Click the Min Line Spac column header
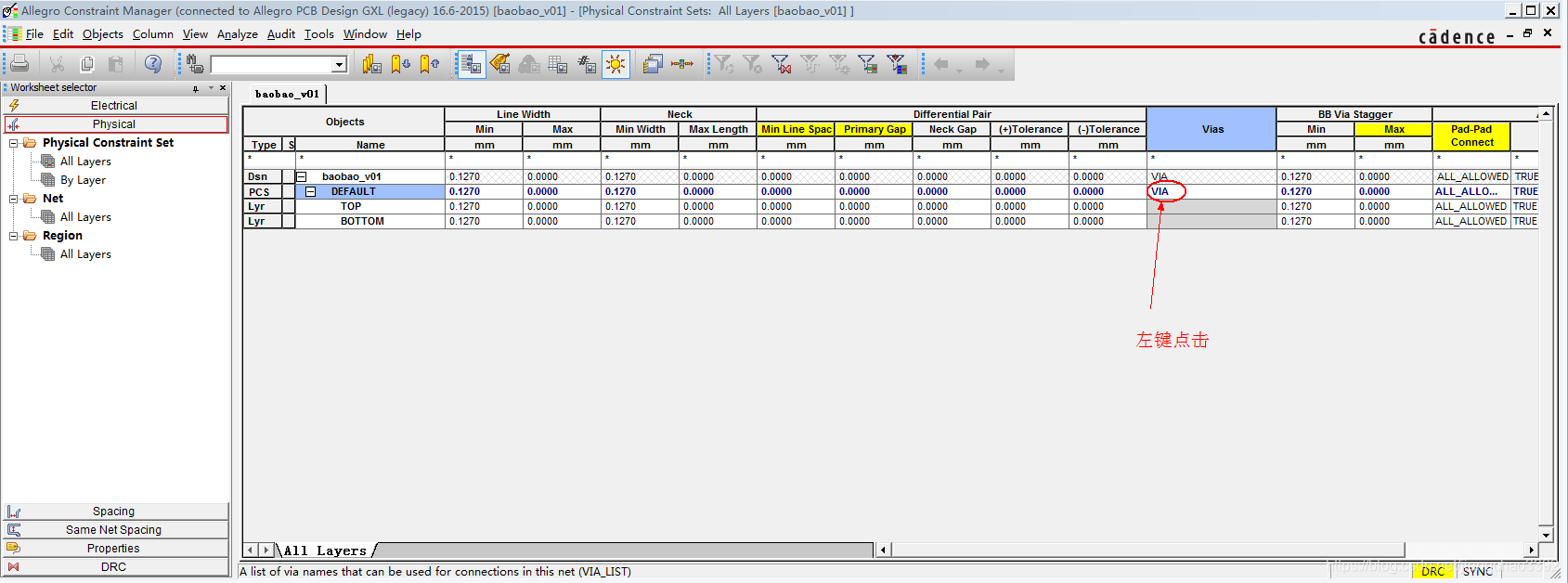This screenshot has height=583, width=1568. point(796,129)
